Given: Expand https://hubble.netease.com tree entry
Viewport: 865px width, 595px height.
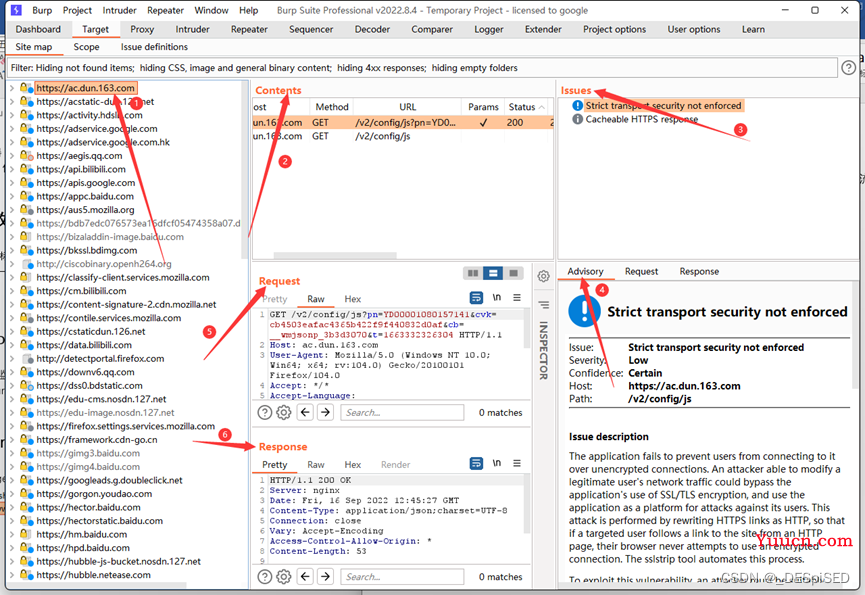Looking at the screenshot, I should pyautogui.click(x=12, y=575).
